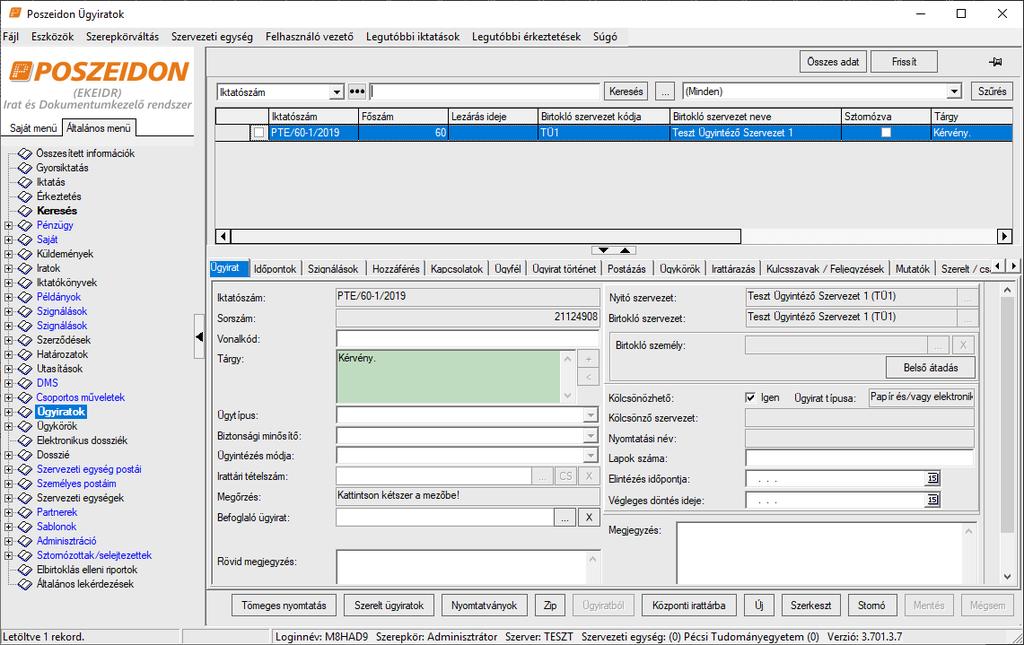Image resolution: width=1024 pixels, height=645 pixels.
Task: Click the detail panel's vertical scrollbar thumb
Action: [x=1007, y=414]
